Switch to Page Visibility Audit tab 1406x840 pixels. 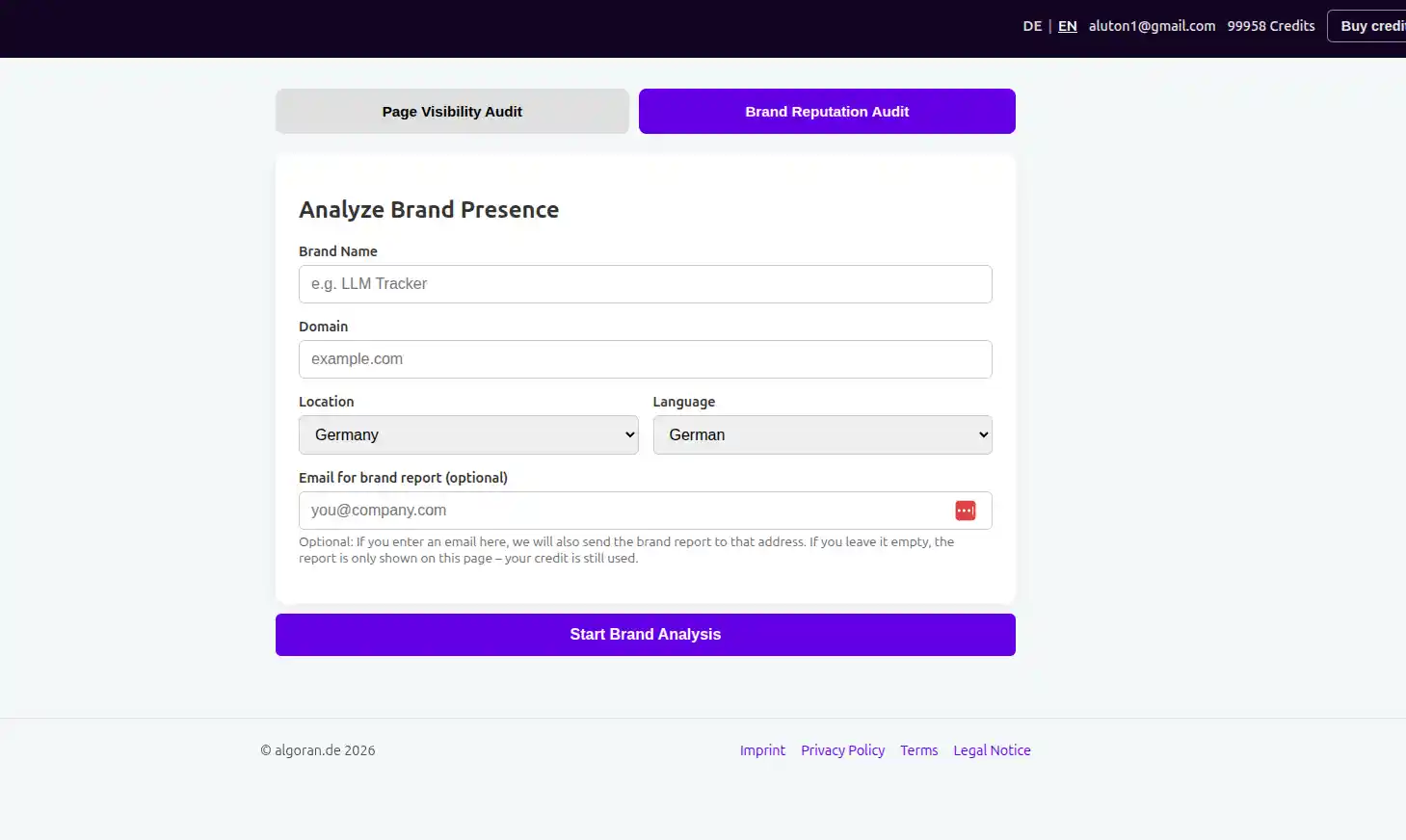[x=452, y=112]
